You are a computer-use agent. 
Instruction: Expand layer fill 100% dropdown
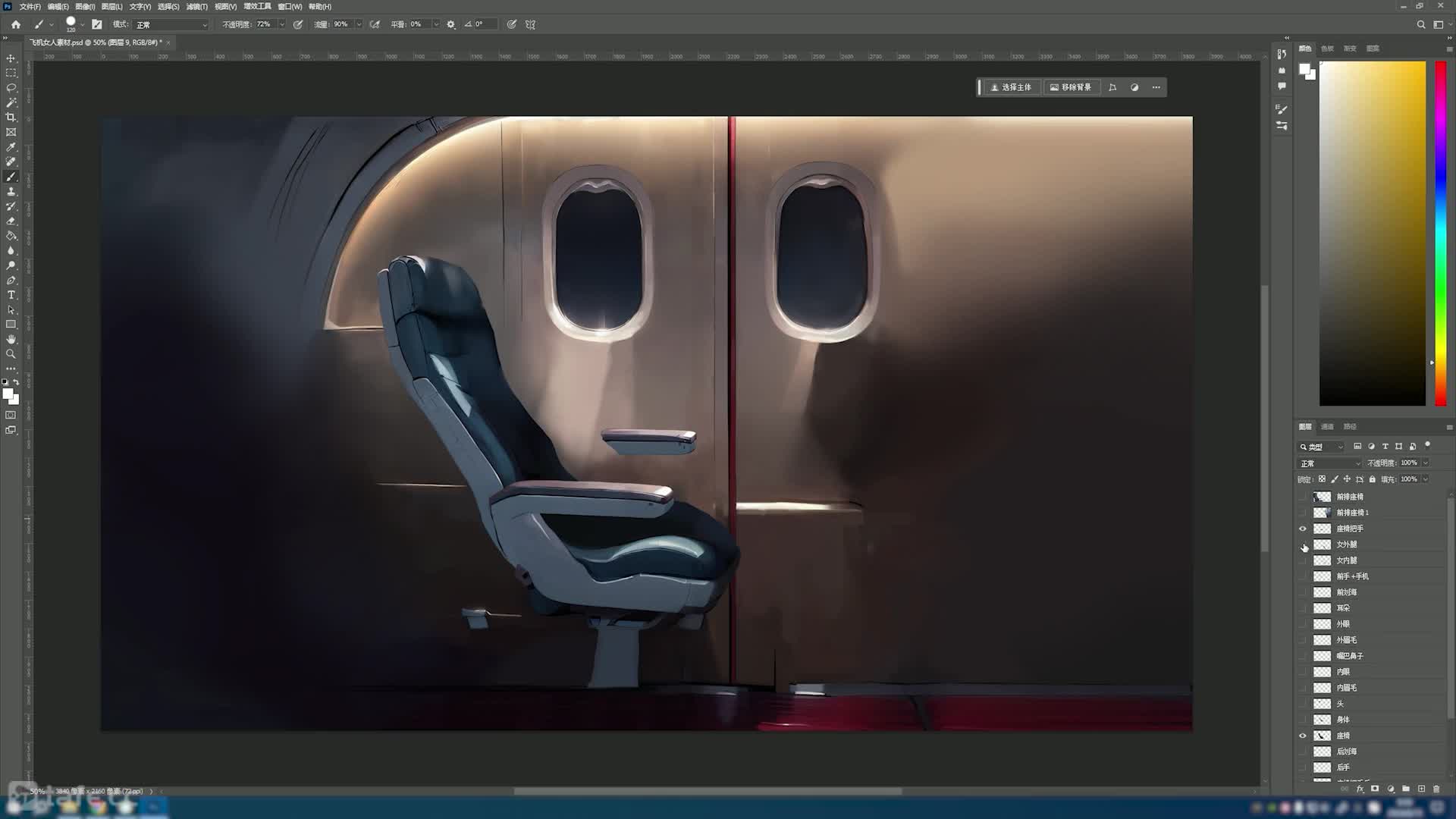pyautogui.click(x=1426, y=479)
